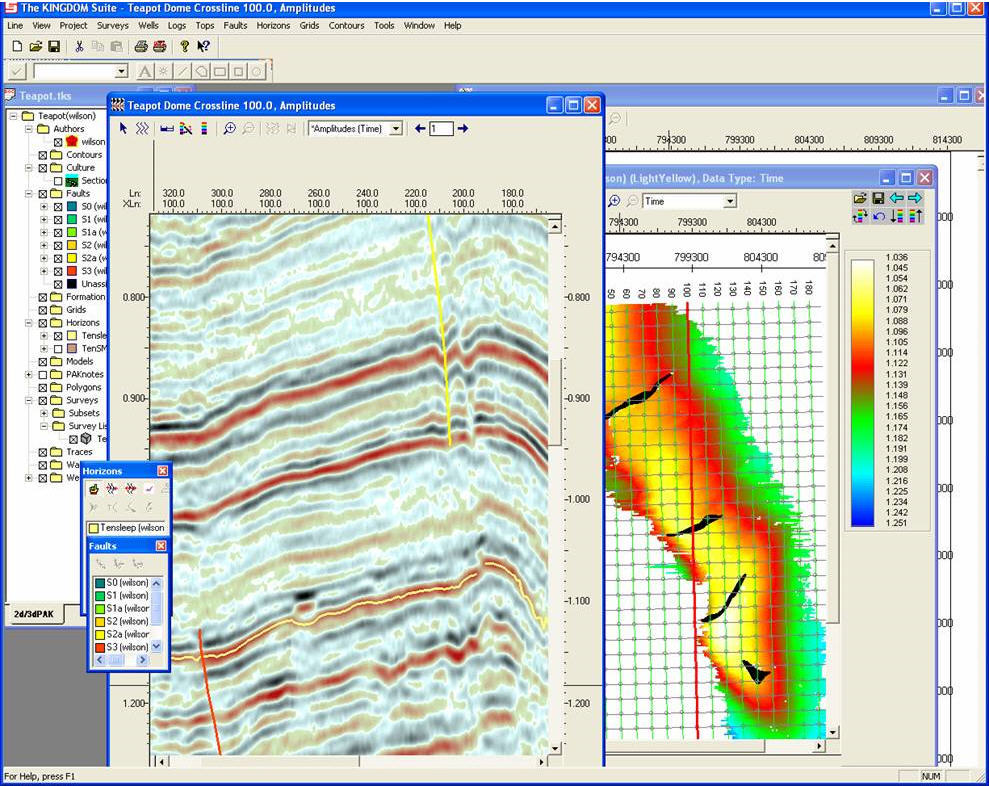Toggle the Contours folder checkbox
Screen dimensions: 989x786
pyautogui.click(x=42, y=155)
